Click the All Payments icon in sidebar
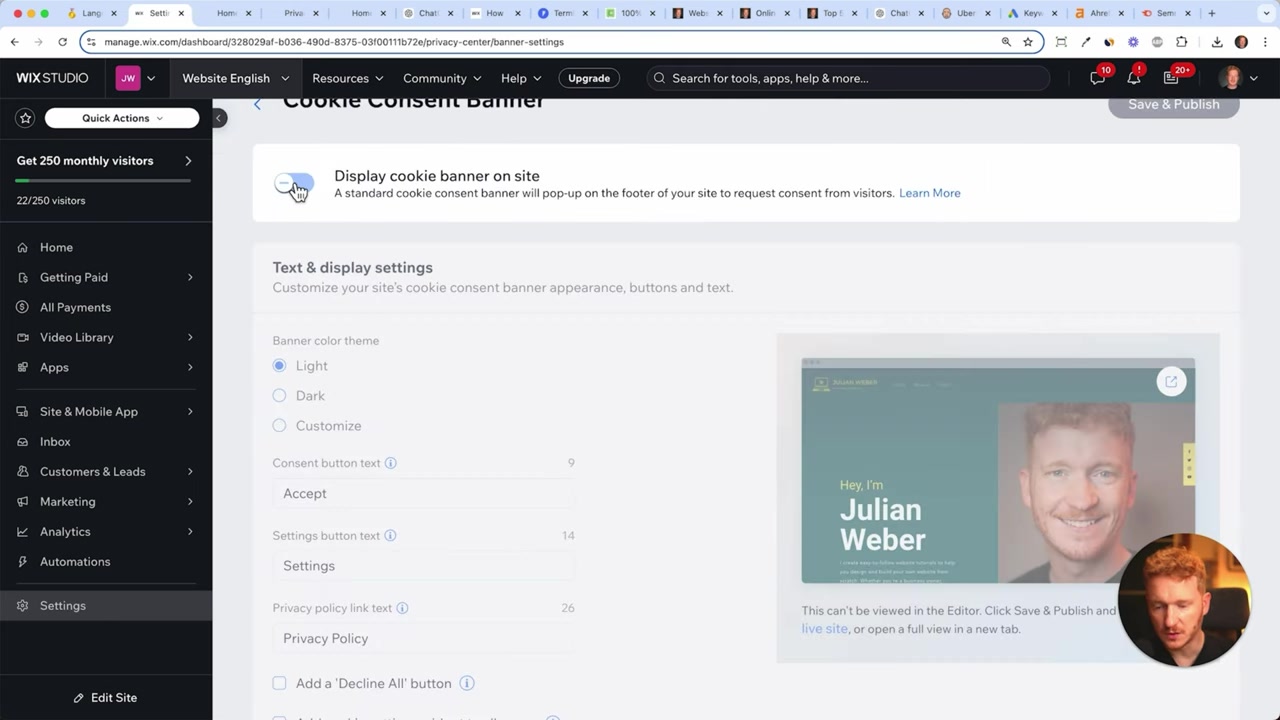Screen dimensions: 1280x720 click(x=22, y=308)
